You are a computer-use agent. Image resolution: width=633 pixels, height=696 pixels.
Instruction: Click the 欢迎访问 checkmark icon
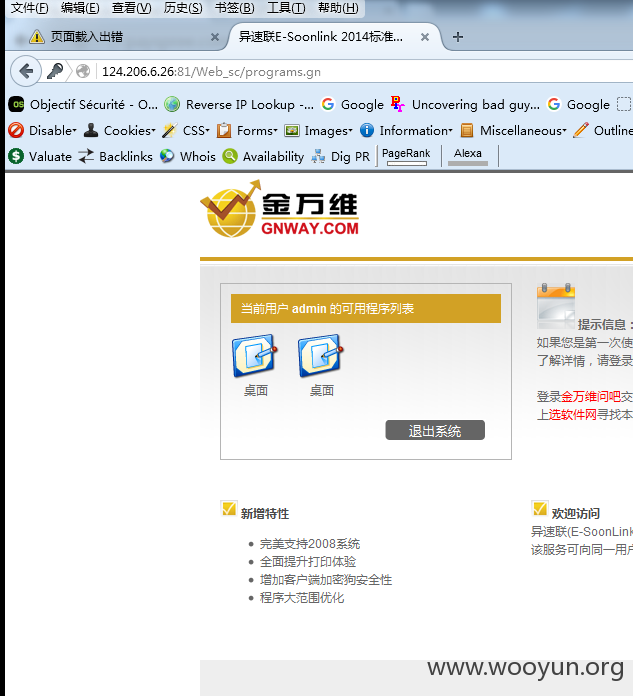click(x=539, y=509)
